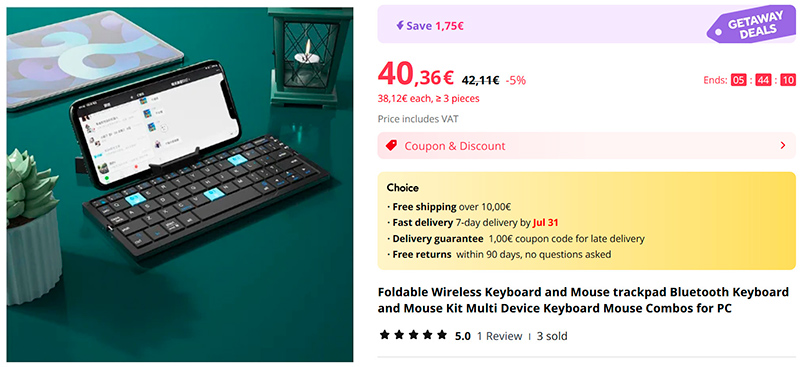Click the foldable keyboard product image
The image size is (800, 367).
pyautogui.click(x=180, y=184)
